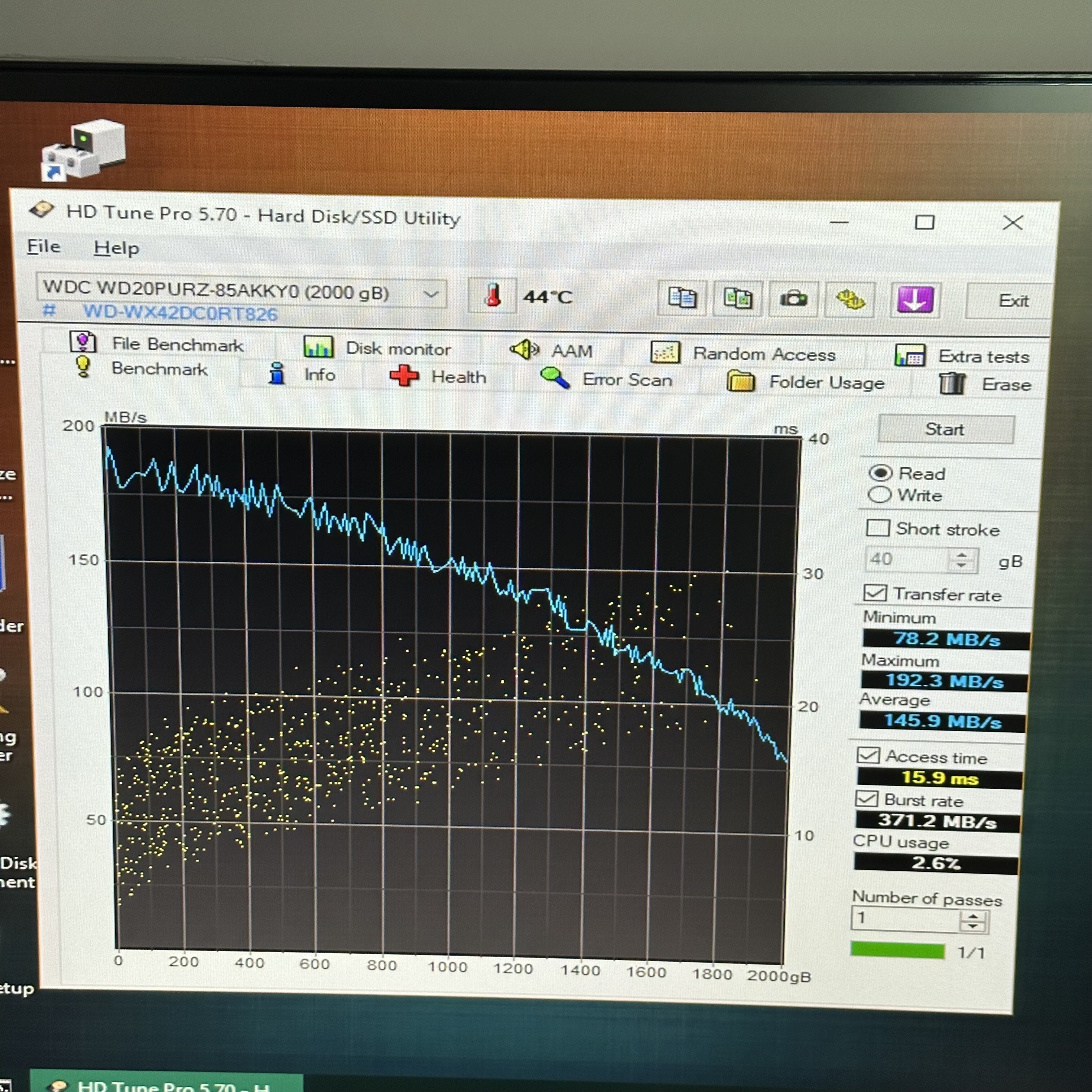This screenshot has height=1092, width=1092.
Task: Click the copy screenshot to clipboard icon
Action: [738, 298]
